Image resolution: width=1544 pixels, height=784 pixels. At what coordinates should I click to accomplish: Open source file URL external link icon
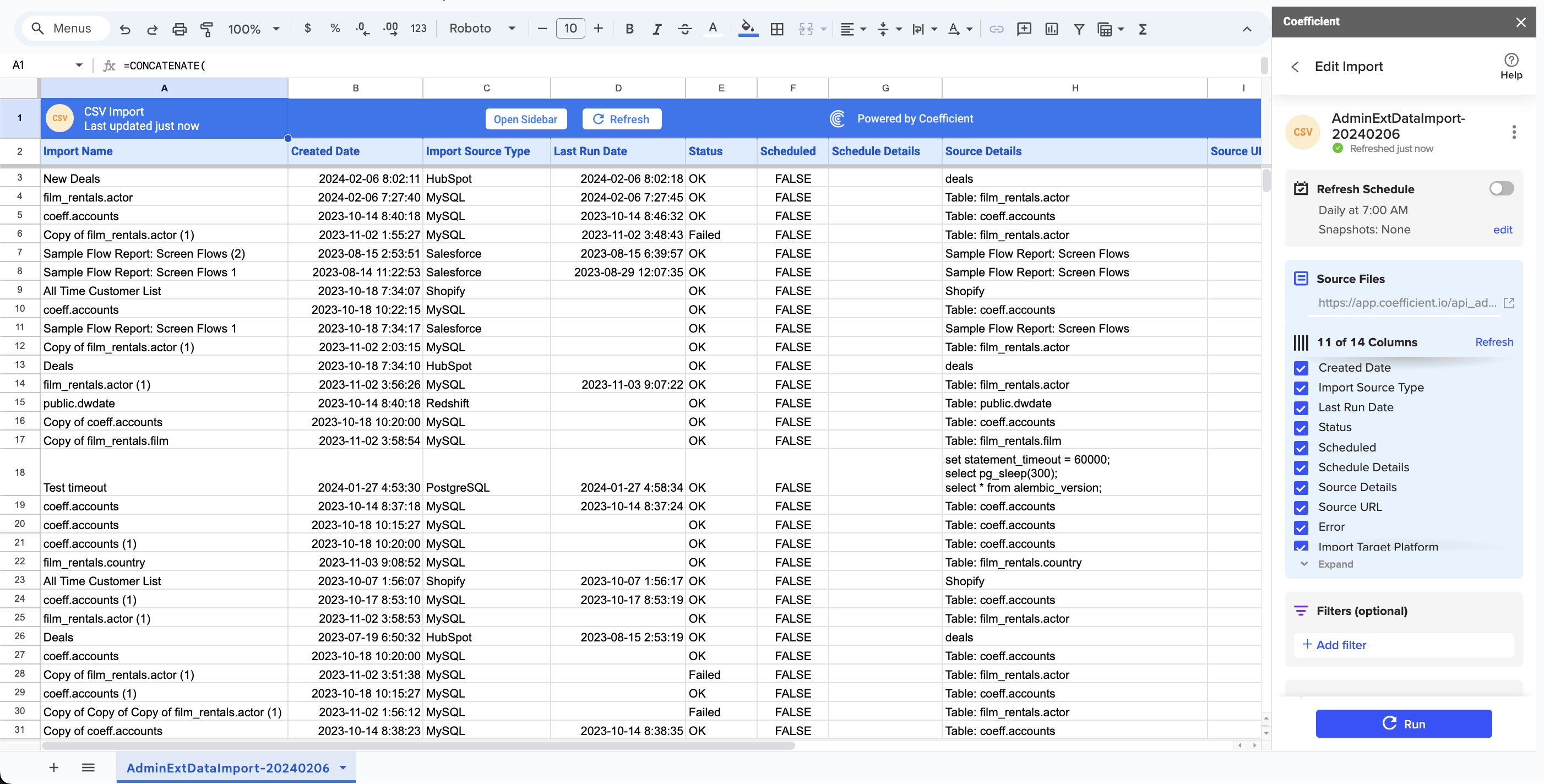[x=1509, y=303]
